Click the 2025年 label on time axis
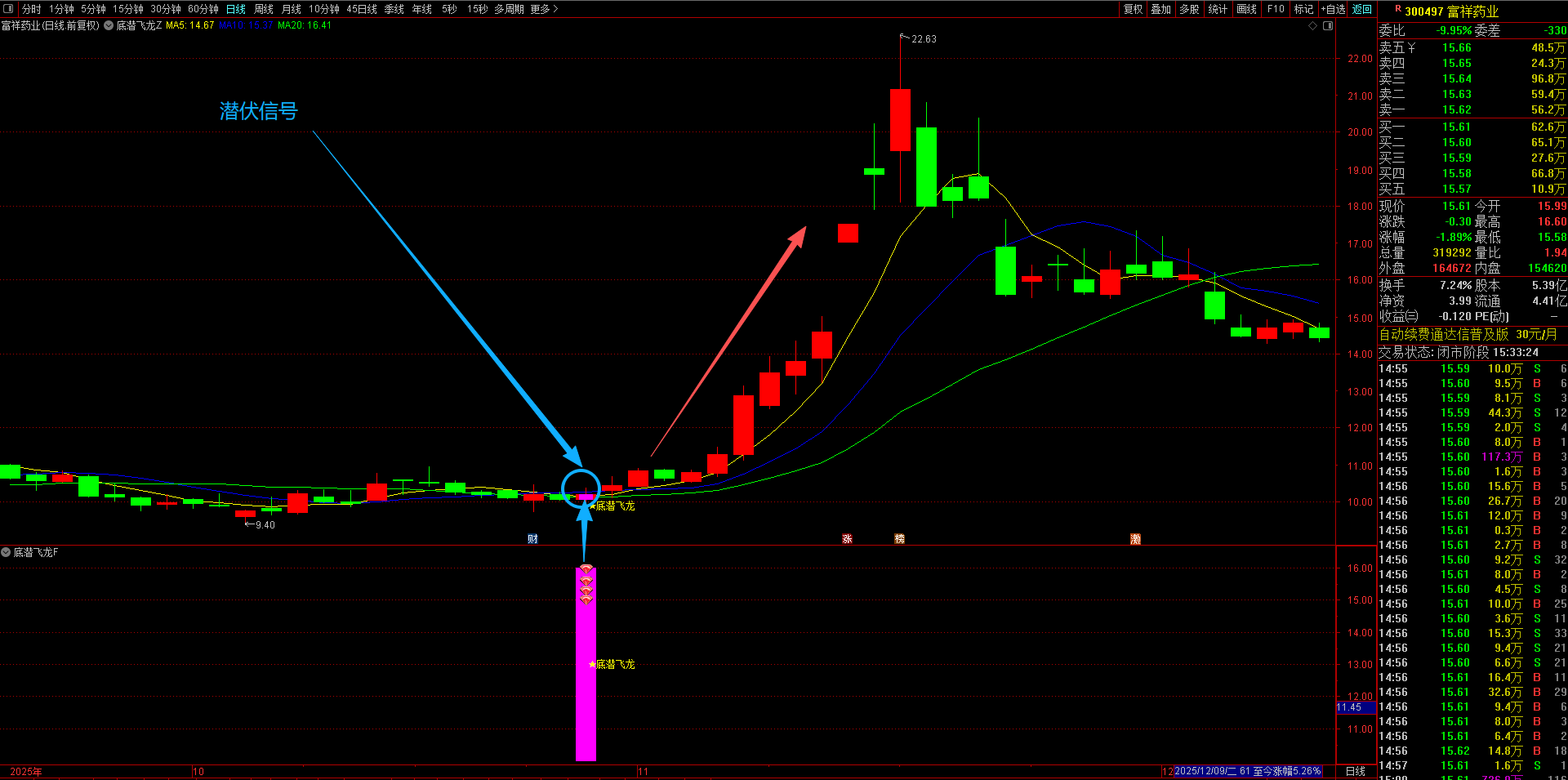The width and height of the screenshot is (1568, 780). (x=26, y=772)
